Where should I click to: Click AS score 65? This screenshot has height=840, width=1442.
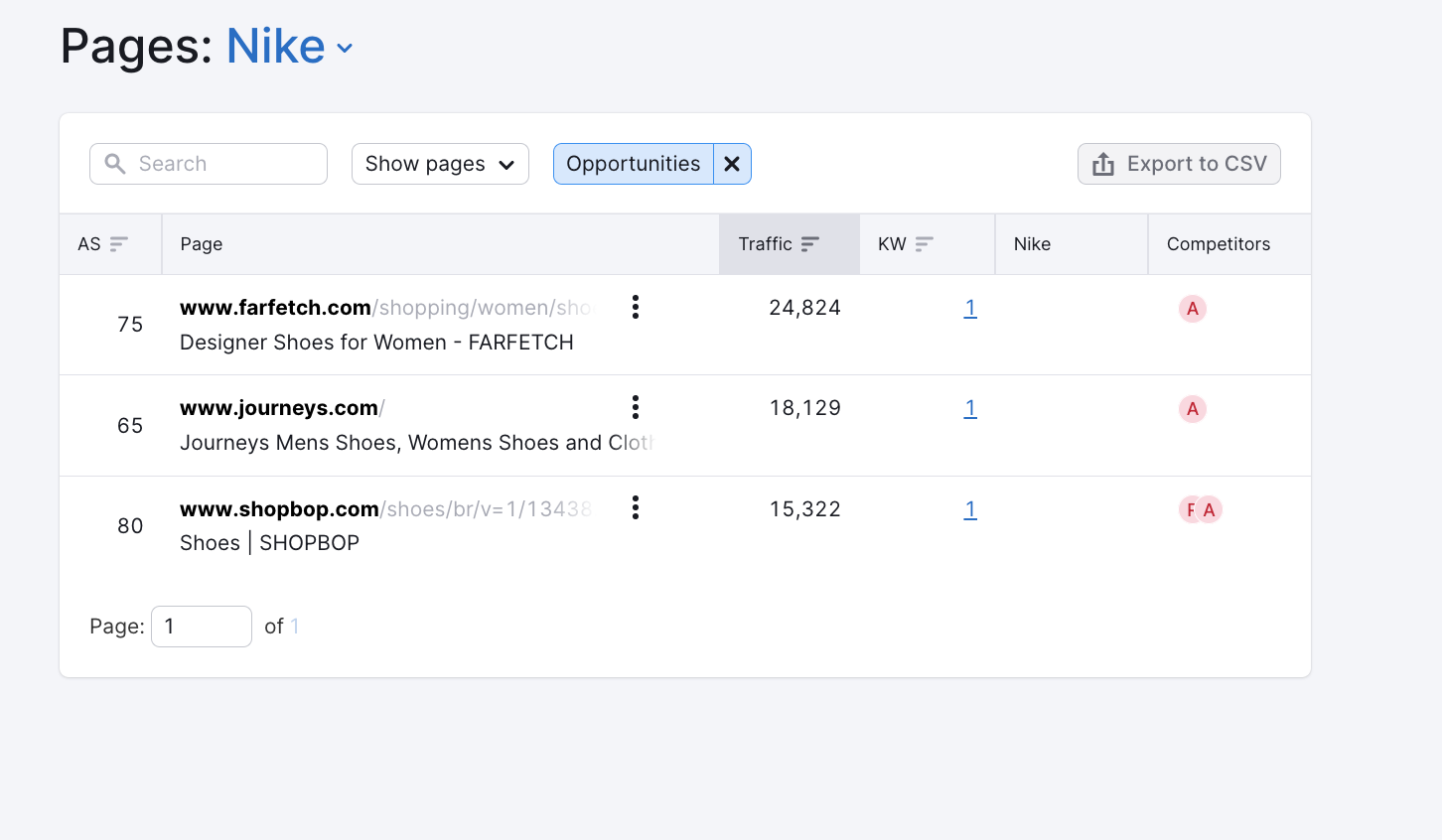(130, 426)
